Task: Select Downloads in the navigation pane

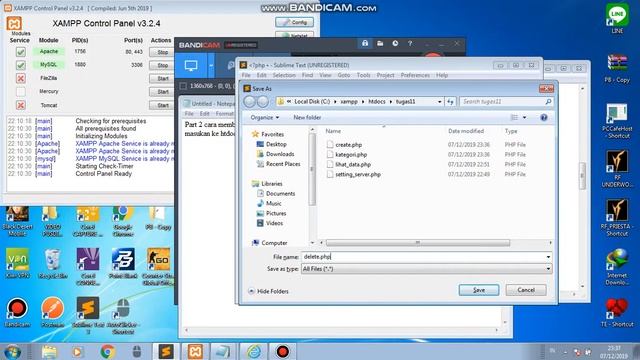Action: (280, 154)
